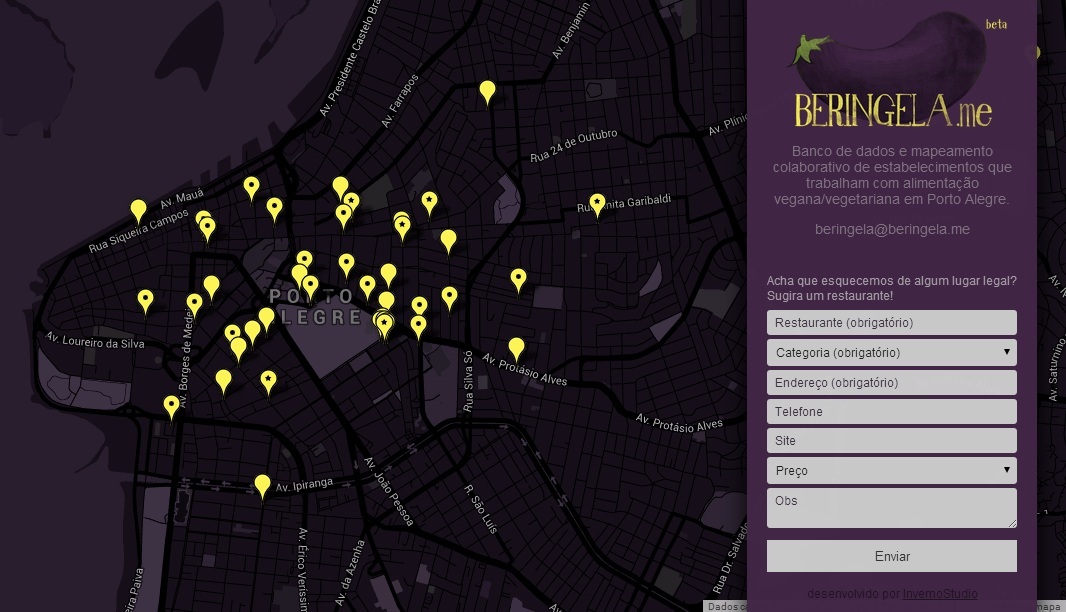Open the Preço dropdown
The image size is (1066, 612).
[891, 470]
